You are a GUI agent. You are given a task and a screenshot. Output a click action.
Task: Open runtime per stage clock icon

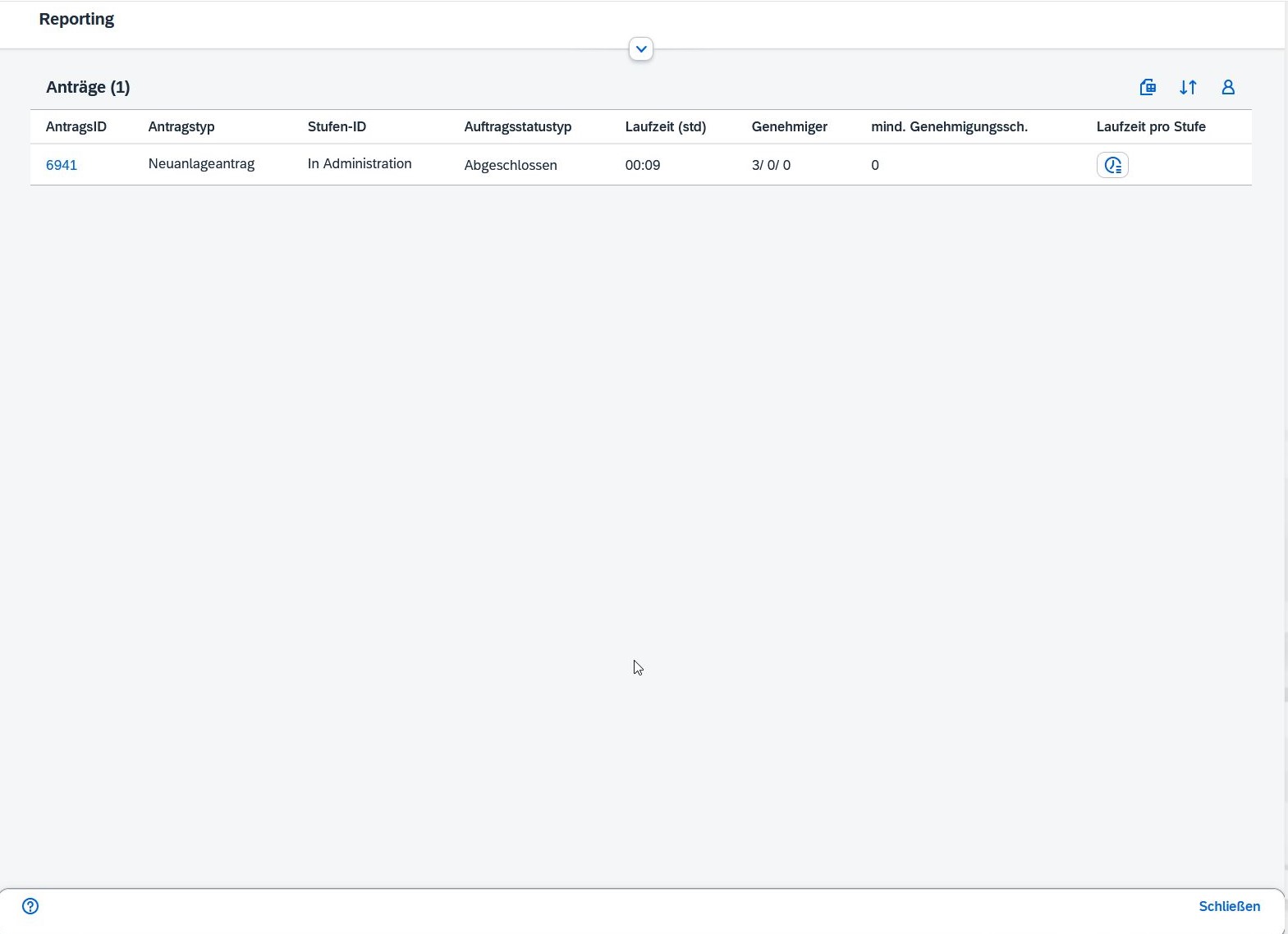coord(1112,165)
